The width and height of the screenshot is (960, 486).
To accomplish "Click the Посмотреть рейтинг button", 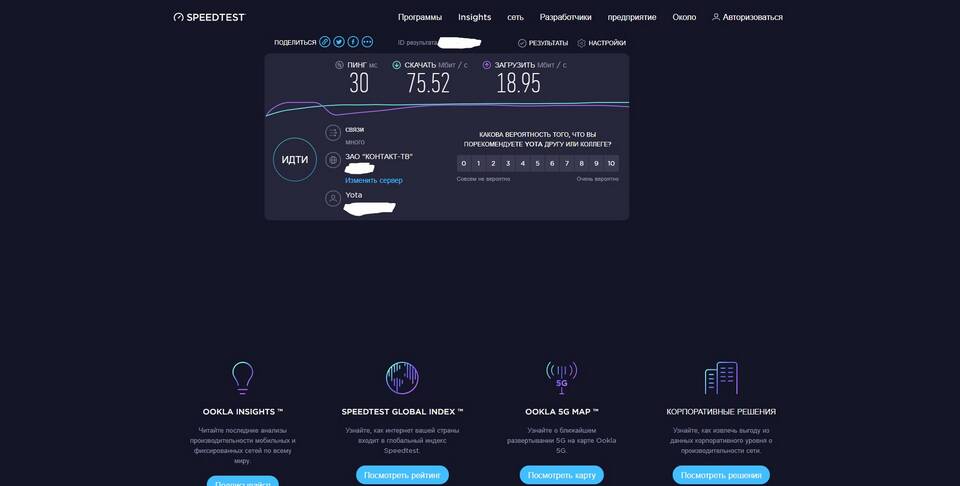I will pyautogui.click(x=402, y=475).
